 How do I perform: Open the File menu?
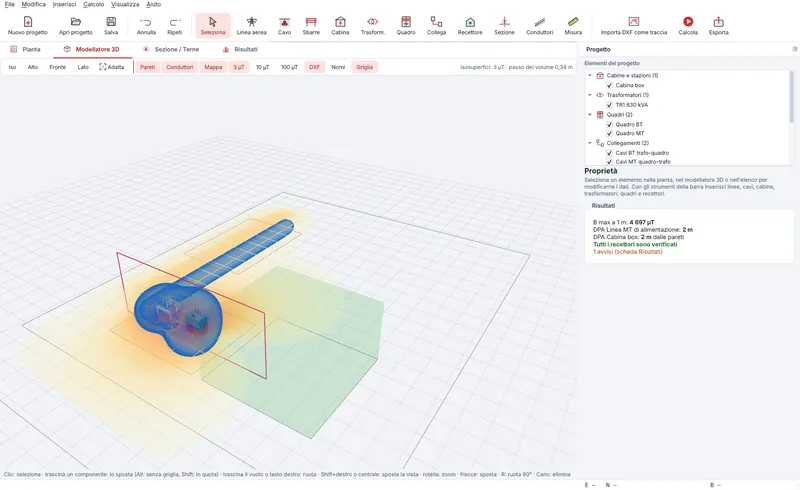point(9,4)
